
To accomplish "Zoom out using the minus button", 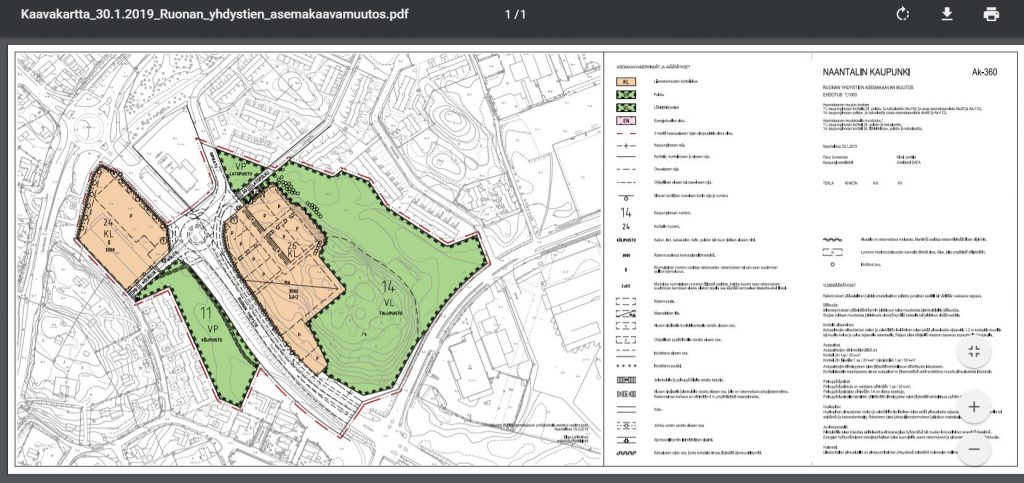I will tap(973, 450).
